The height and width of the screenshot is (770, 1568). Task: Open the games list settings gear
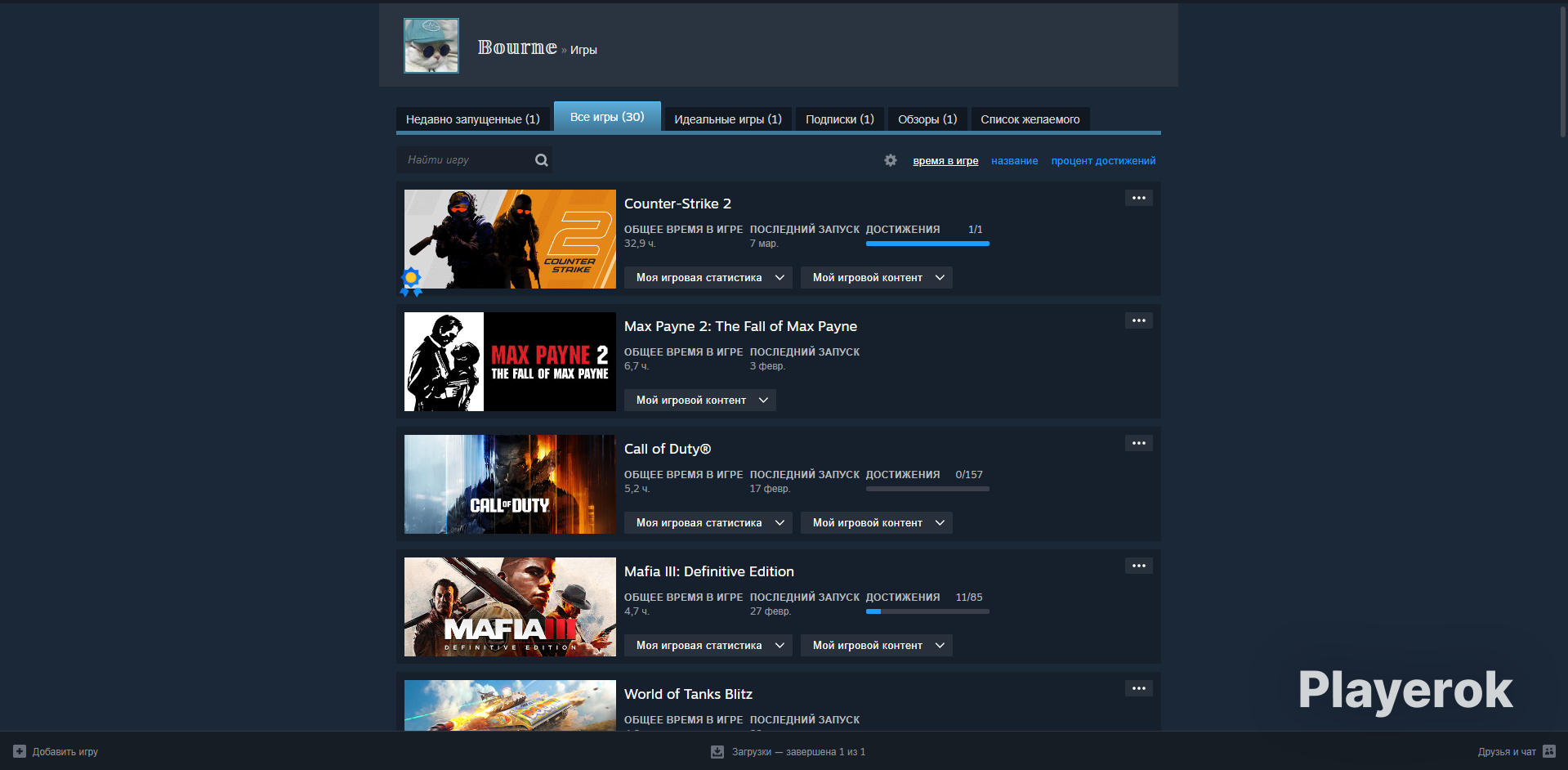(x=891, y=160)
